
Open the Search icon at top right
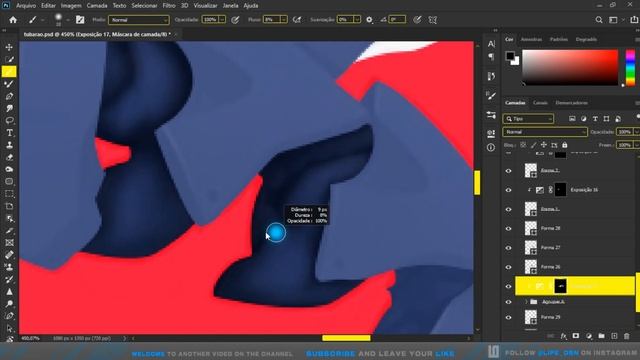pyautogui.click(x=599, y=20)
